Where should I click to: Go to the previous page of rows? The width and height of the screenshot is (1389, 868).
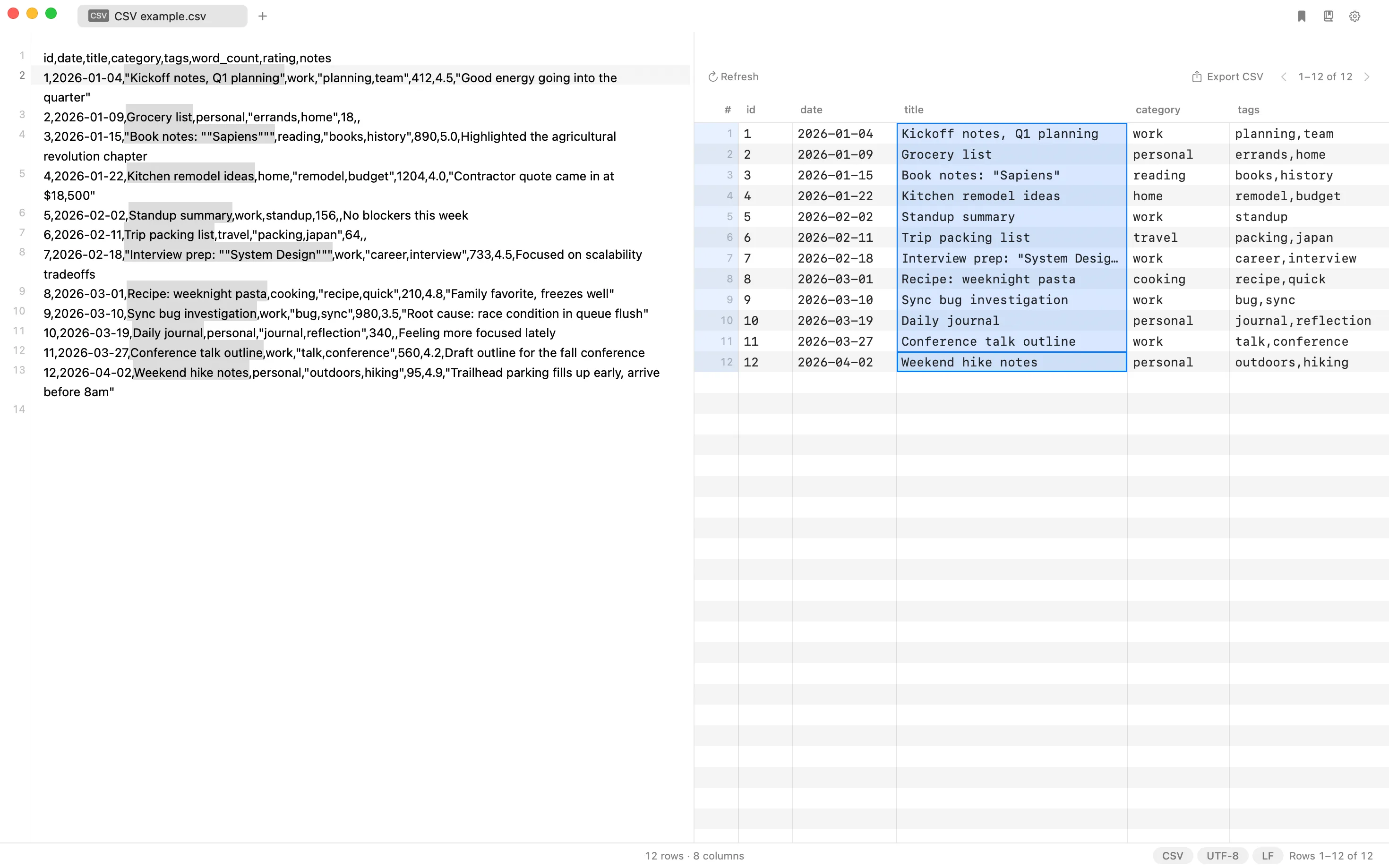point(1283,77)
